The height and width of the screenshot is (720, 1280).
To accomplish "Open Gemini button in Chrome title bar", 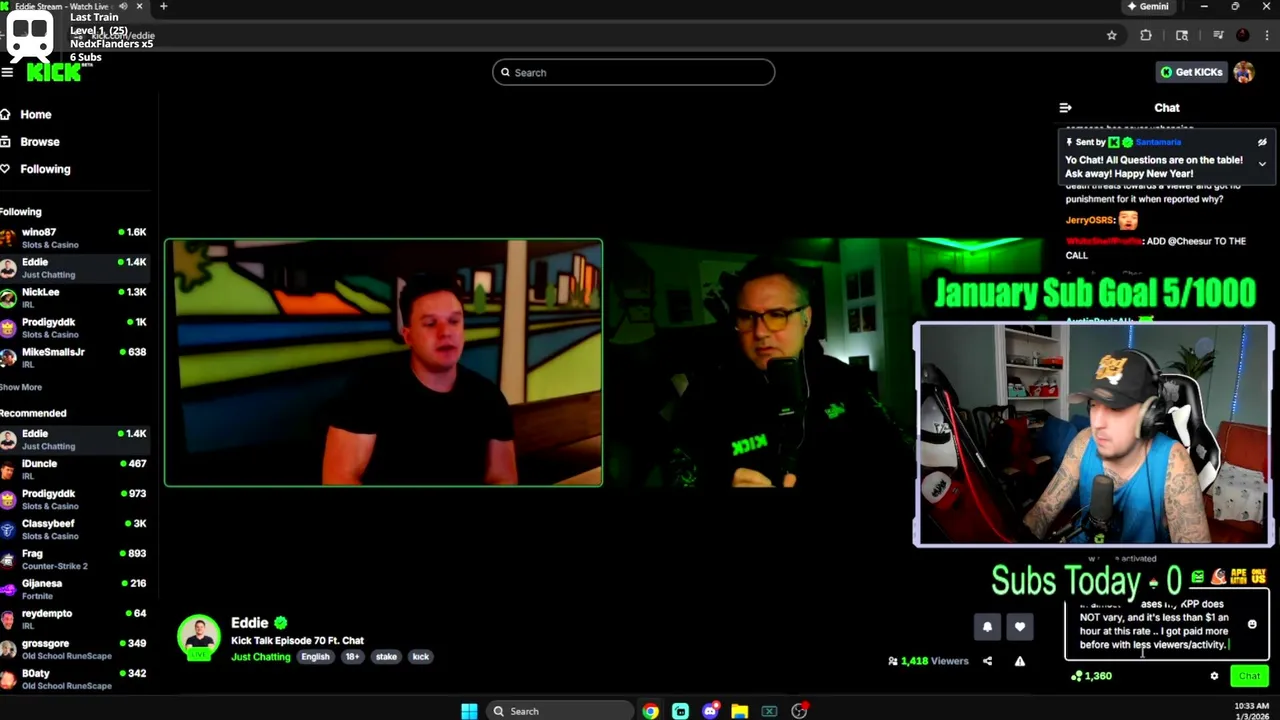I will click(1147, 6).
